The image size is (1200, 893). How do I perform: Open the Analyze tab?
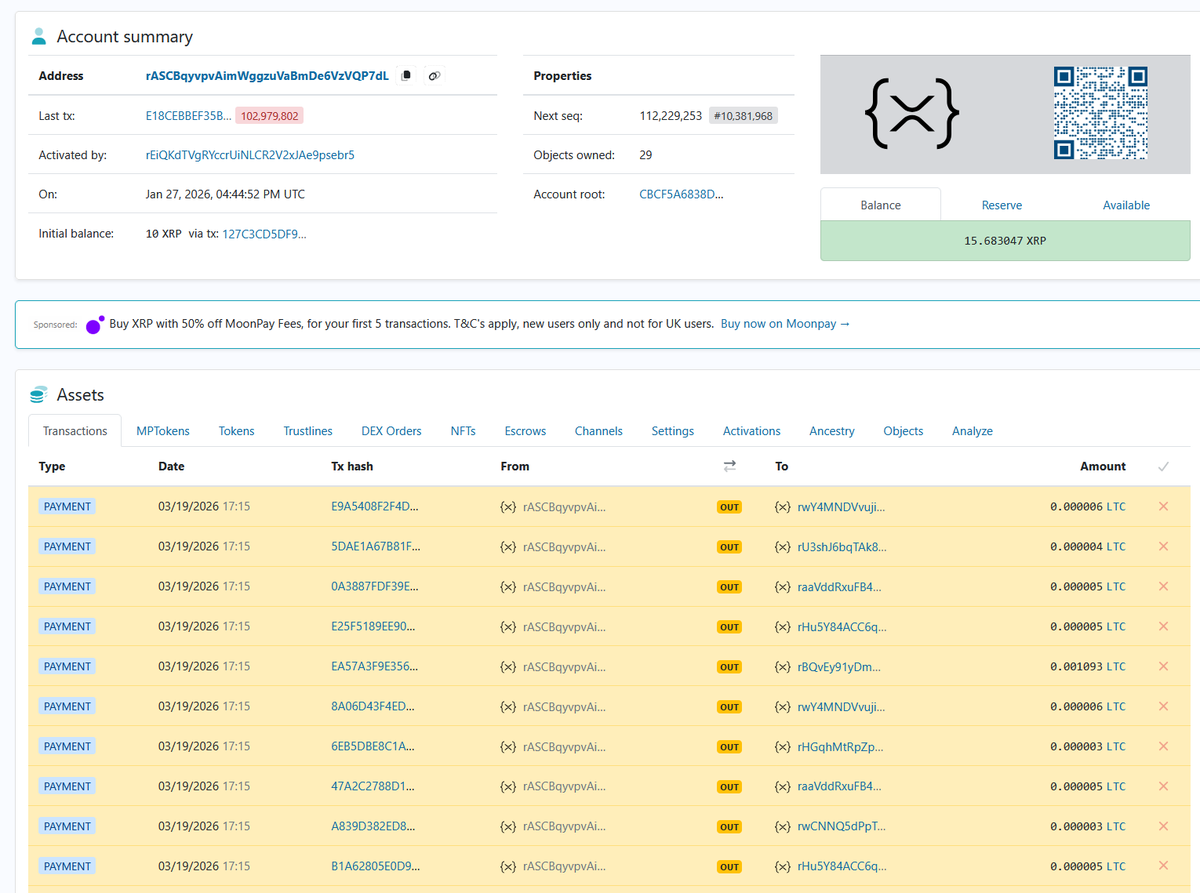pos(973,431)
